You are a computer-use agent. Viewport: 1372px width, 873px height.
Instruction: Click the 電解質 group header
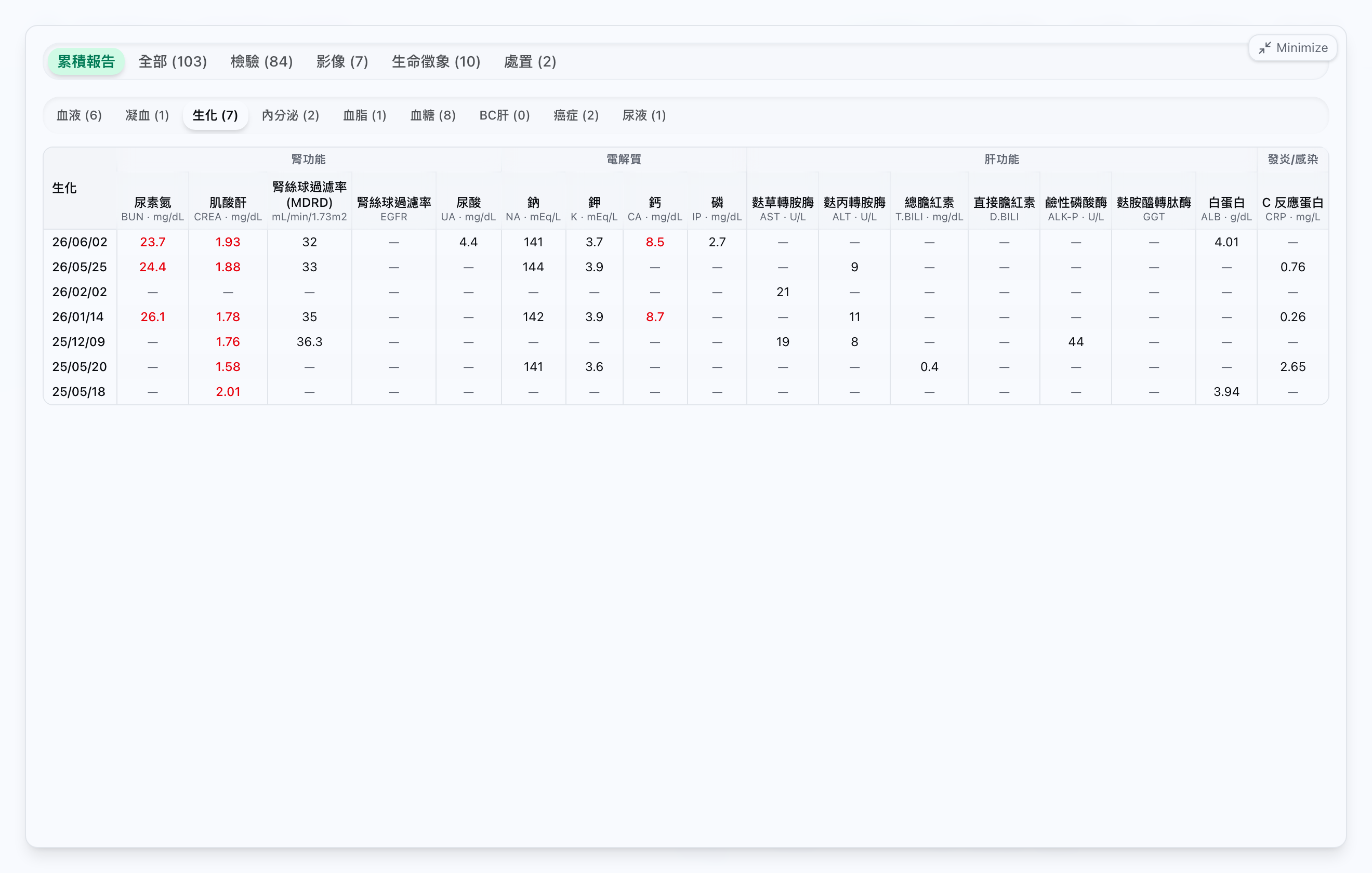coord(624,160)
